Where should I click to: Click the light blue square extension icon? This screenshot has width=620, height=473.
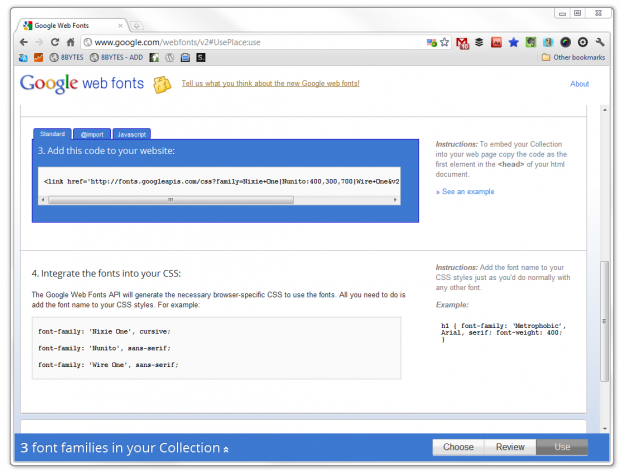click(x=548, y=42)
